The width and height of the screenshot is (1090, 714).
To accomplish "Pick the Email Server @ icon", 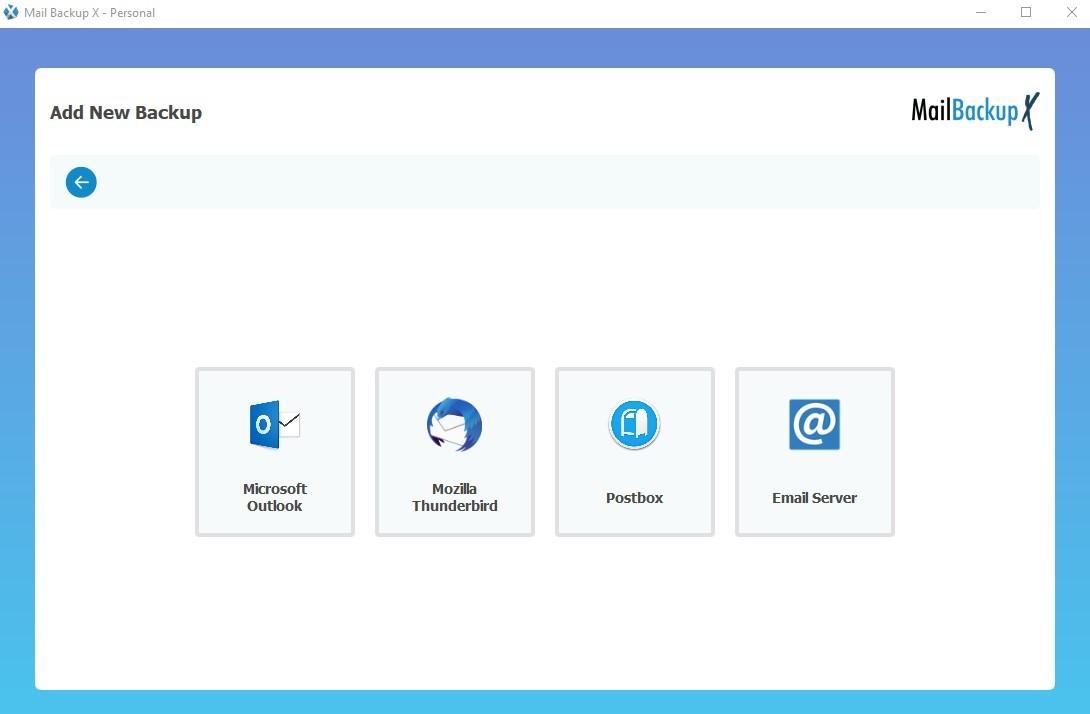I will pyautogui.click(x=814, y=424).
